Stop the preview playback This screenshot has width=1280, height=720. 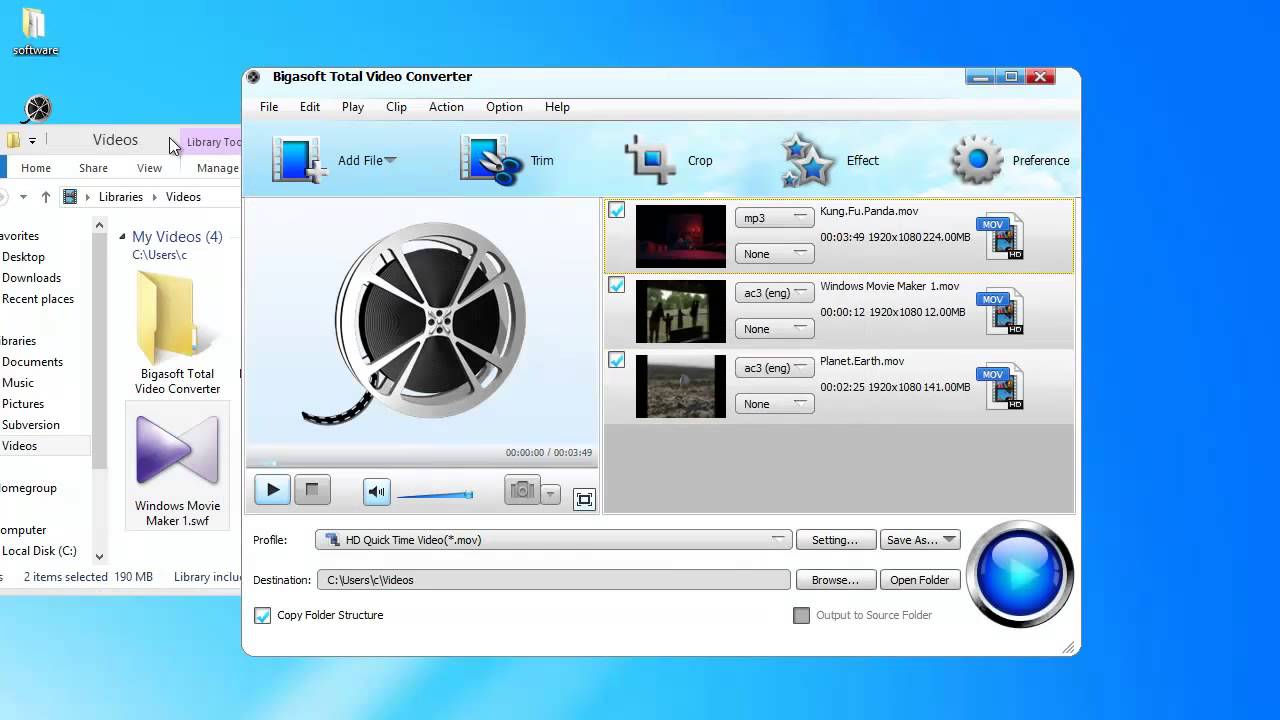coord(312,490)
